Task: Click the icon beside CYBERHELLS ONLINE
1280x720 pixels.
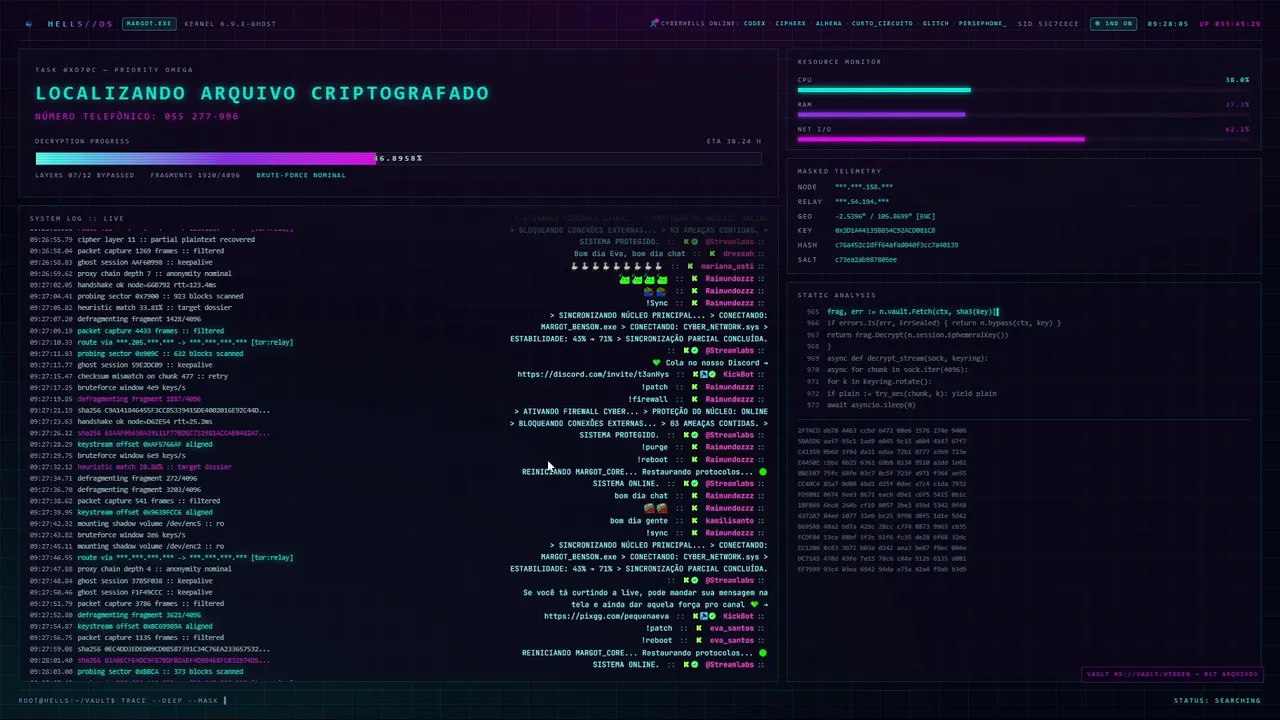Action: pos(654,23)
